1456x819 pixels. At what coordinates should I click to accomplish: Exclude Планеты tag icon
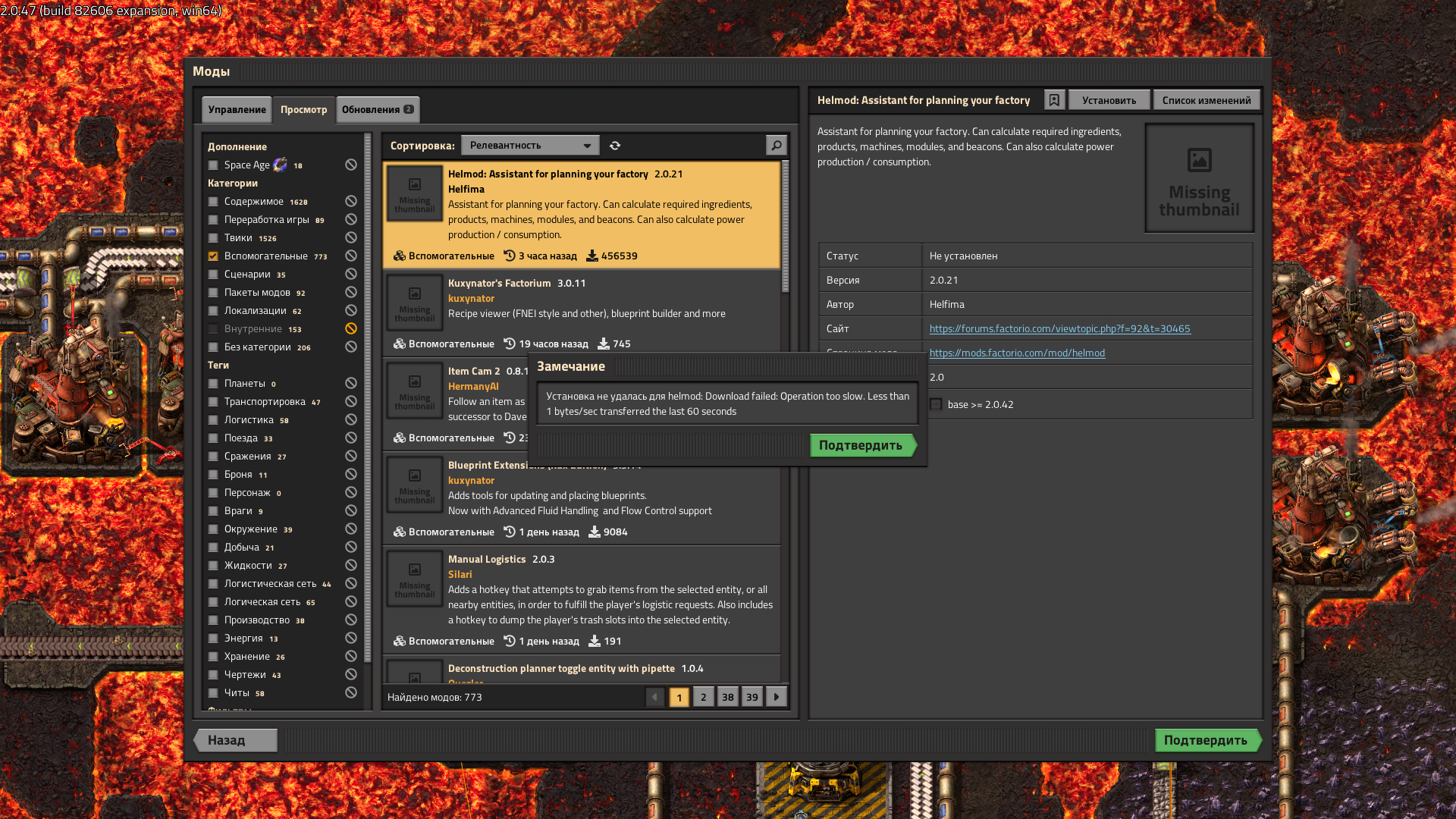pos(351,383)
